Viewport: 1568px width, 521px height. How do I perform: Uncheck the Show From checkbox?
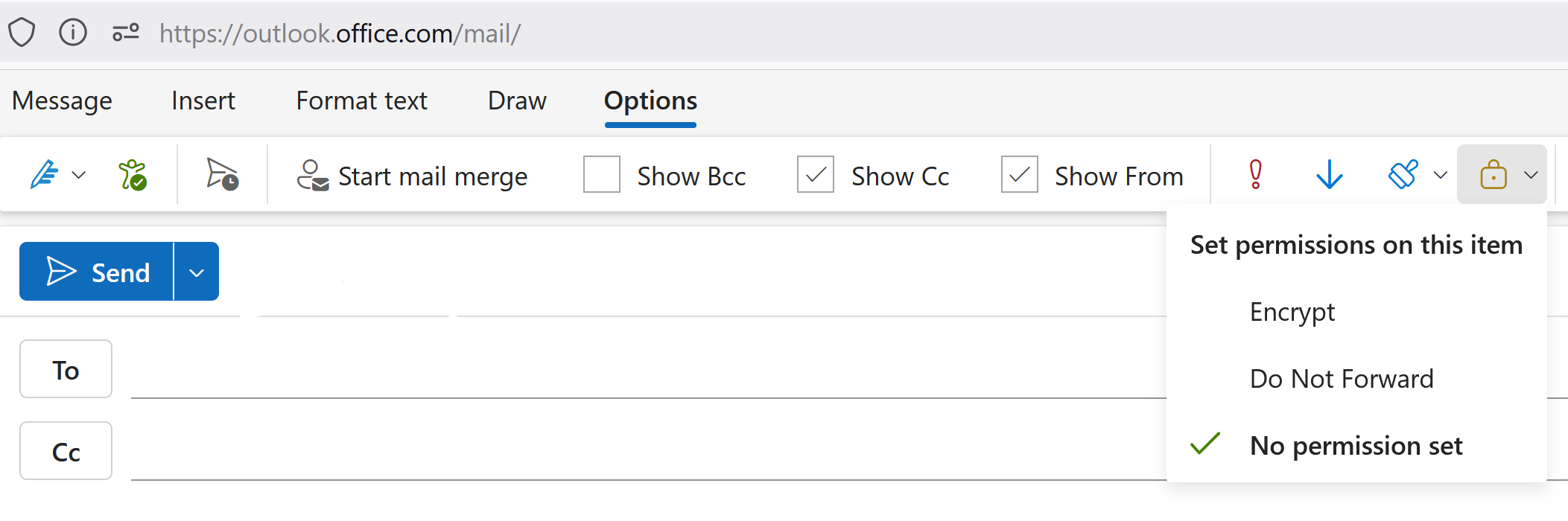click(1019, 175)
